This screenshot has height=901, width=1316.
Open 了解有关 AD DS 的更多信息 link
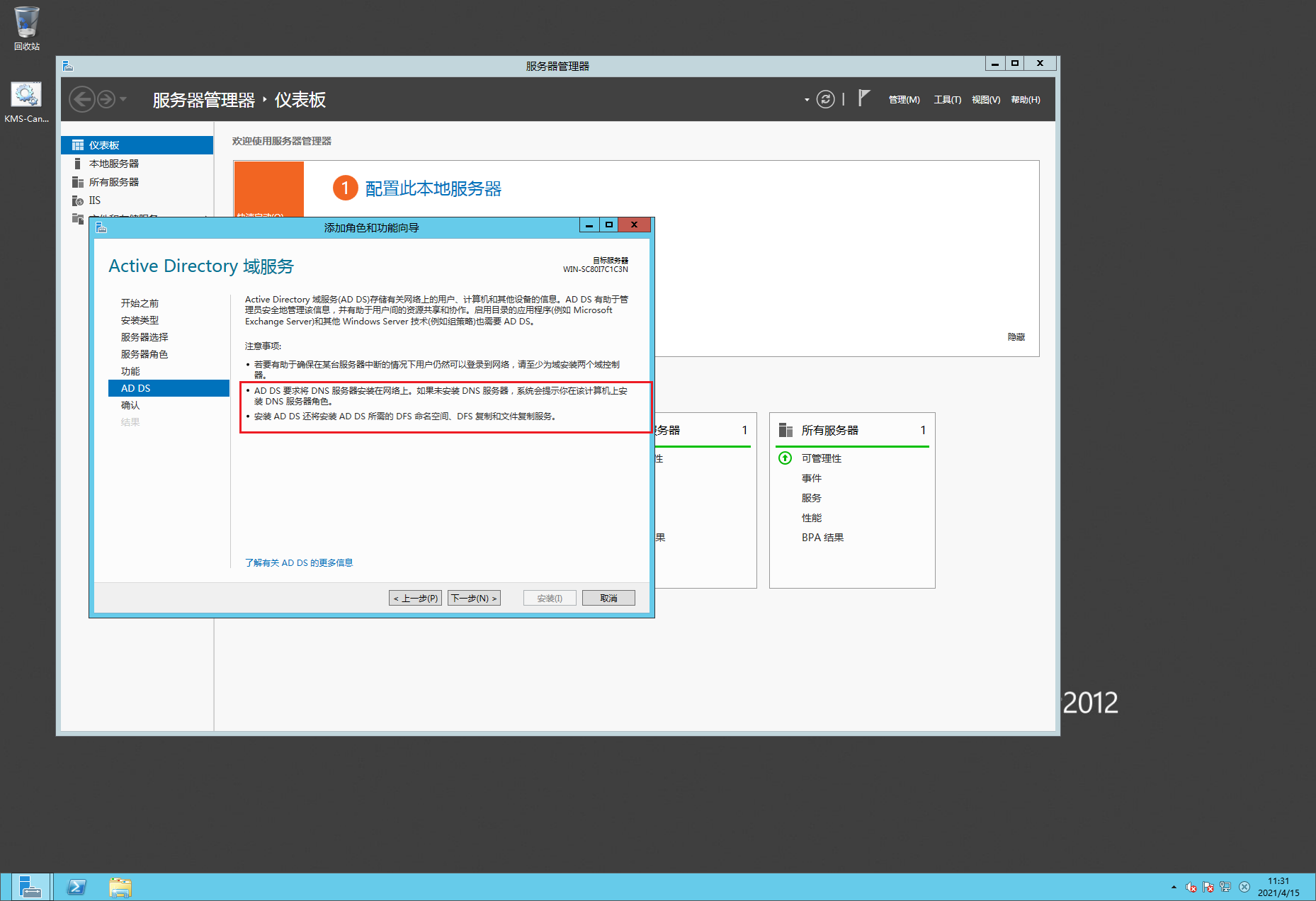[299, 563]
